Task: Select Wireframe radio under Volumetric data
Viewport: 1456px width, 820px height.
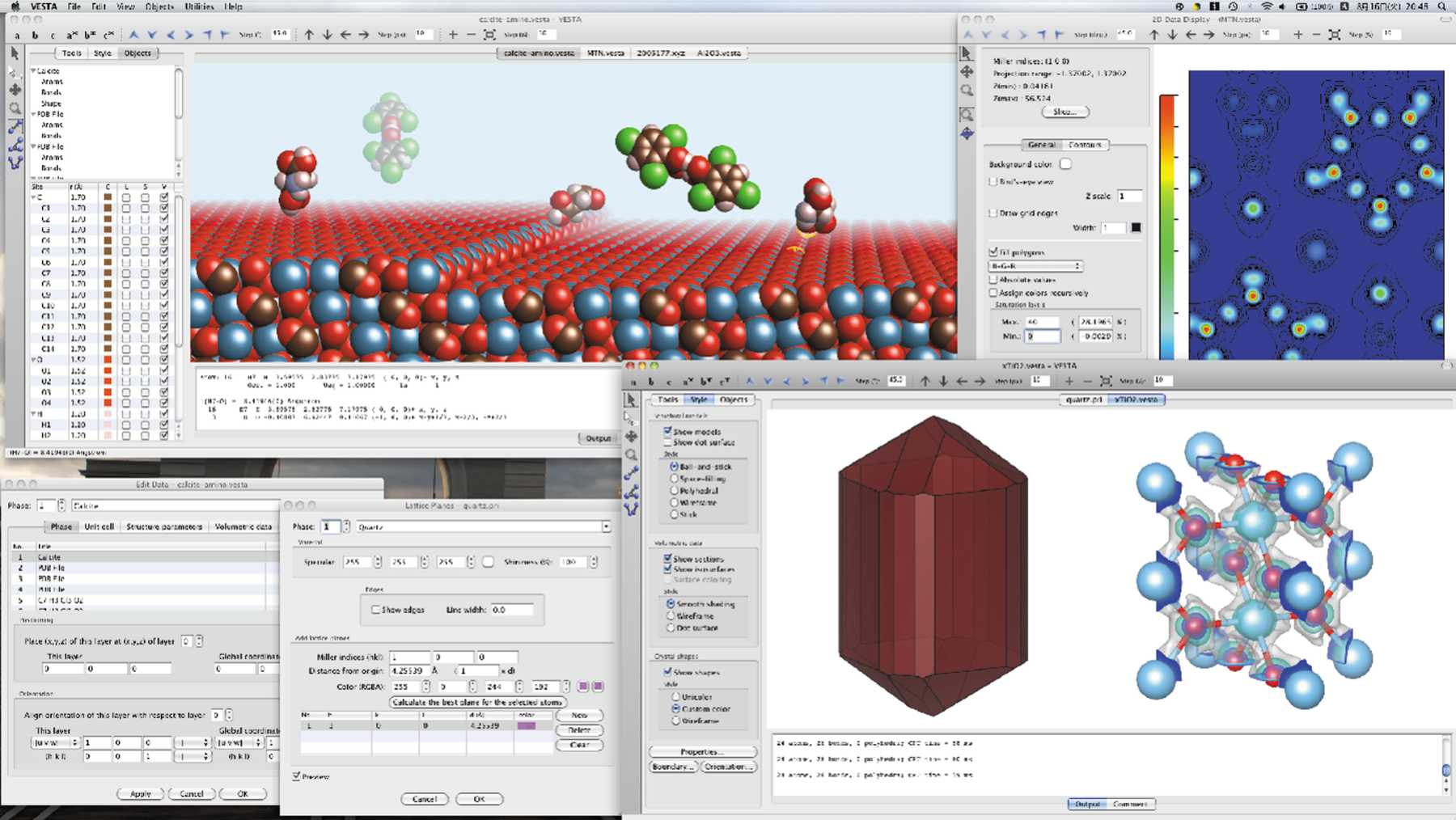Action: [671, 615]
